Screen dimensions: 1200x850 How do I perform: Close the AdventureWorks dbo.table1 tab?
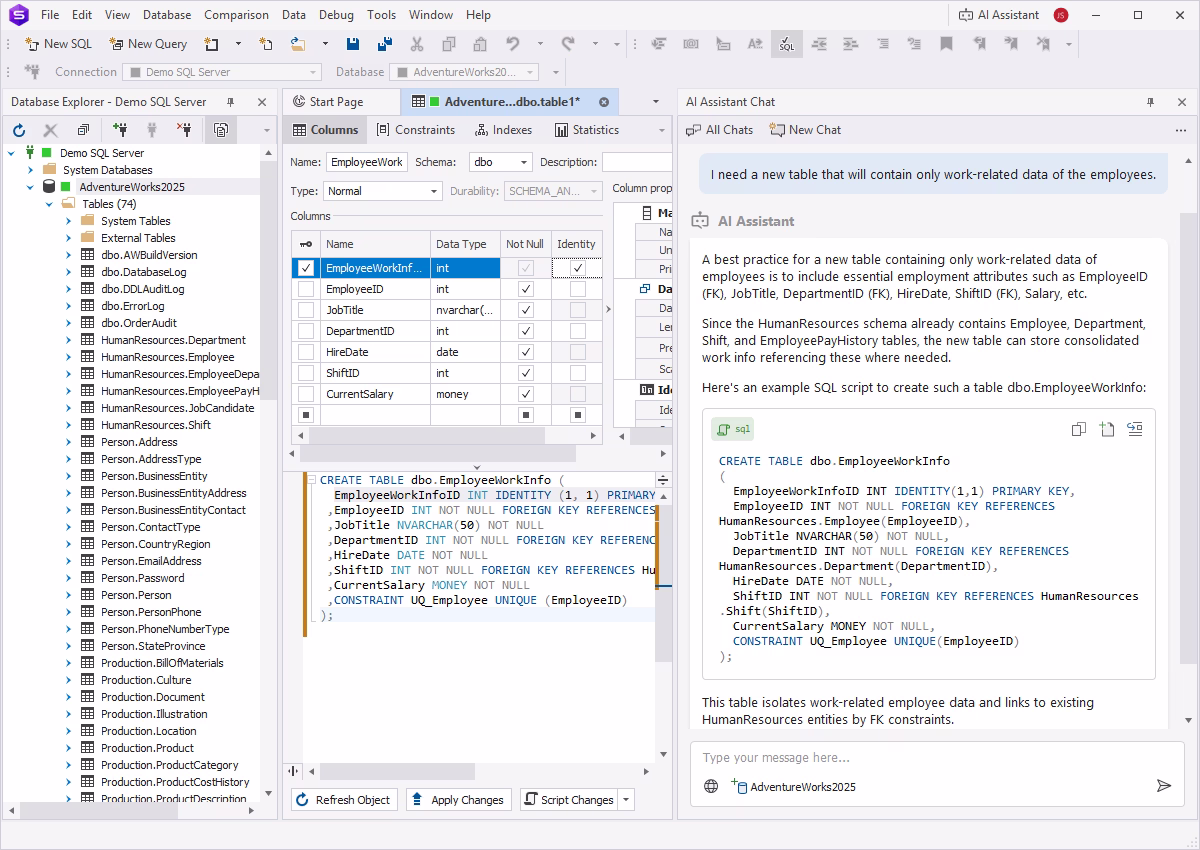[604, 102]
